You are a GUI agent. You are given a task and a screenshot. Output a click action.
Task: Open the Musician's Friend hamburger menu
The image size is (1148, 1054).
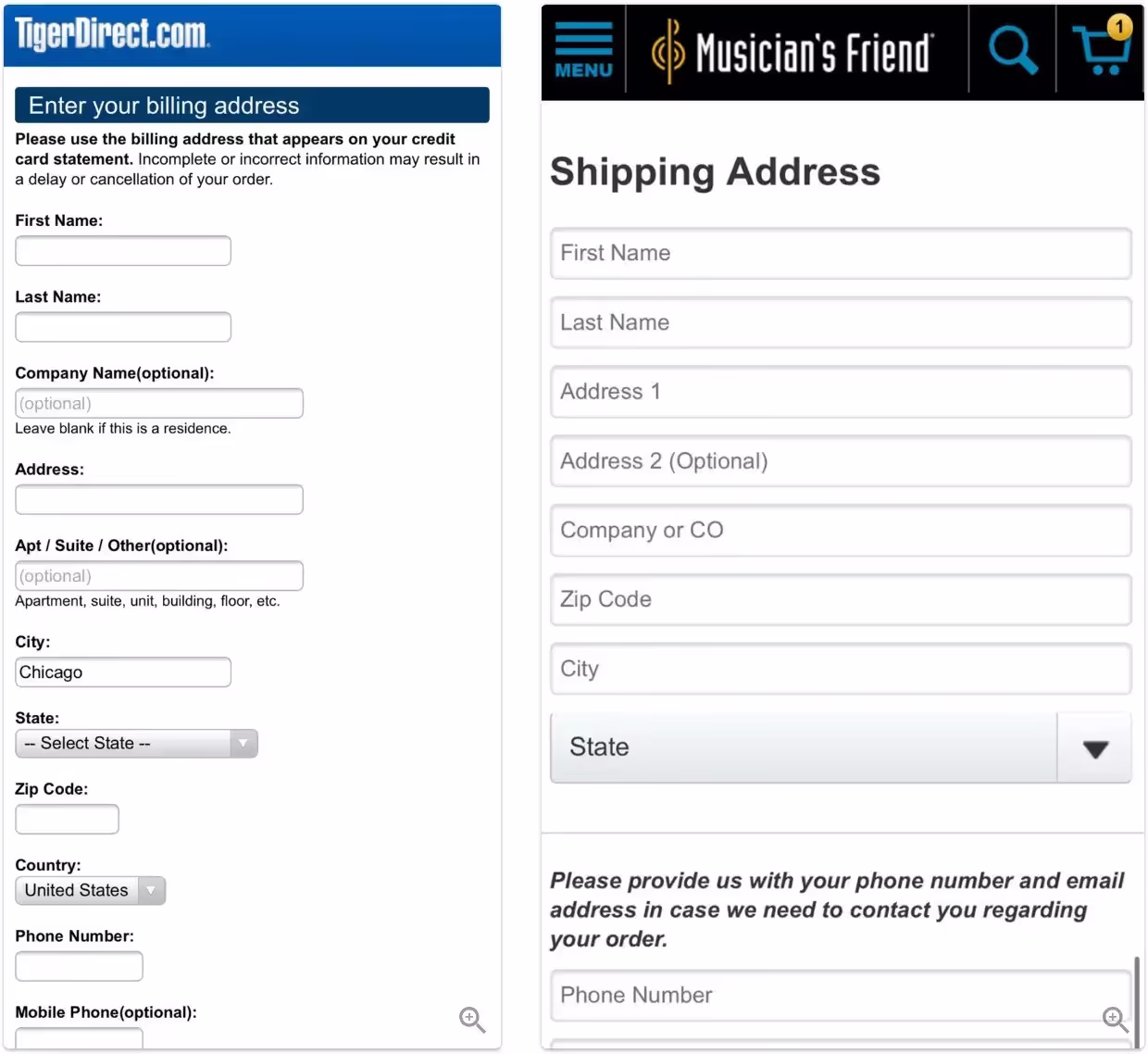click(583, 50)
